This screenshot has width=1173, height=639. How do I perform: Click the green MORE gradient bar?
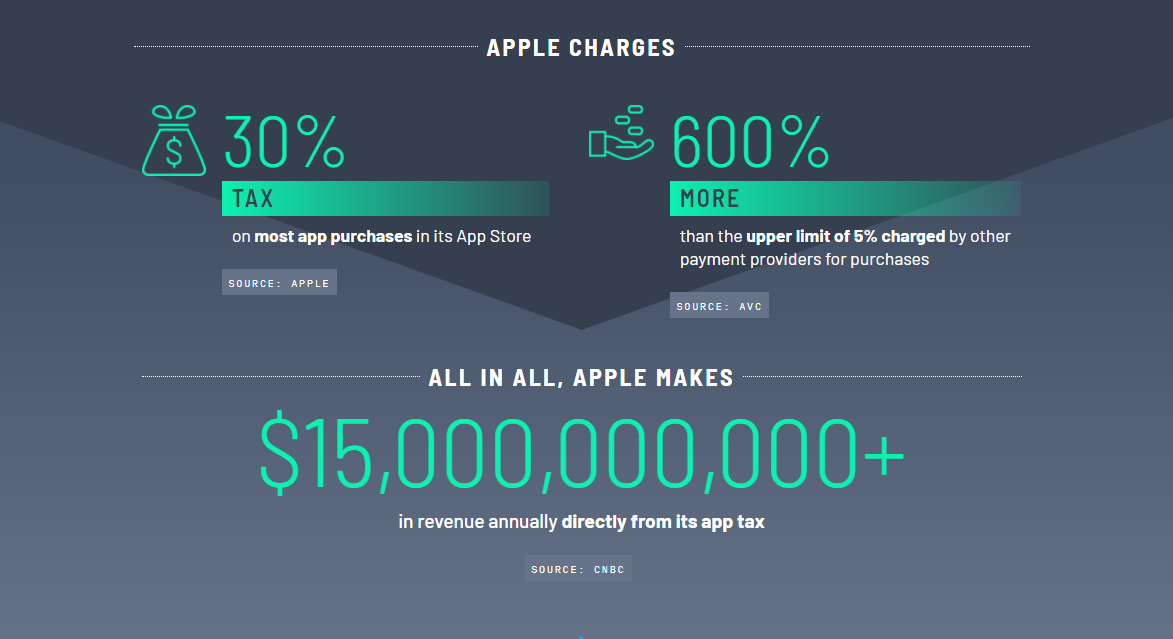[845, 198]
